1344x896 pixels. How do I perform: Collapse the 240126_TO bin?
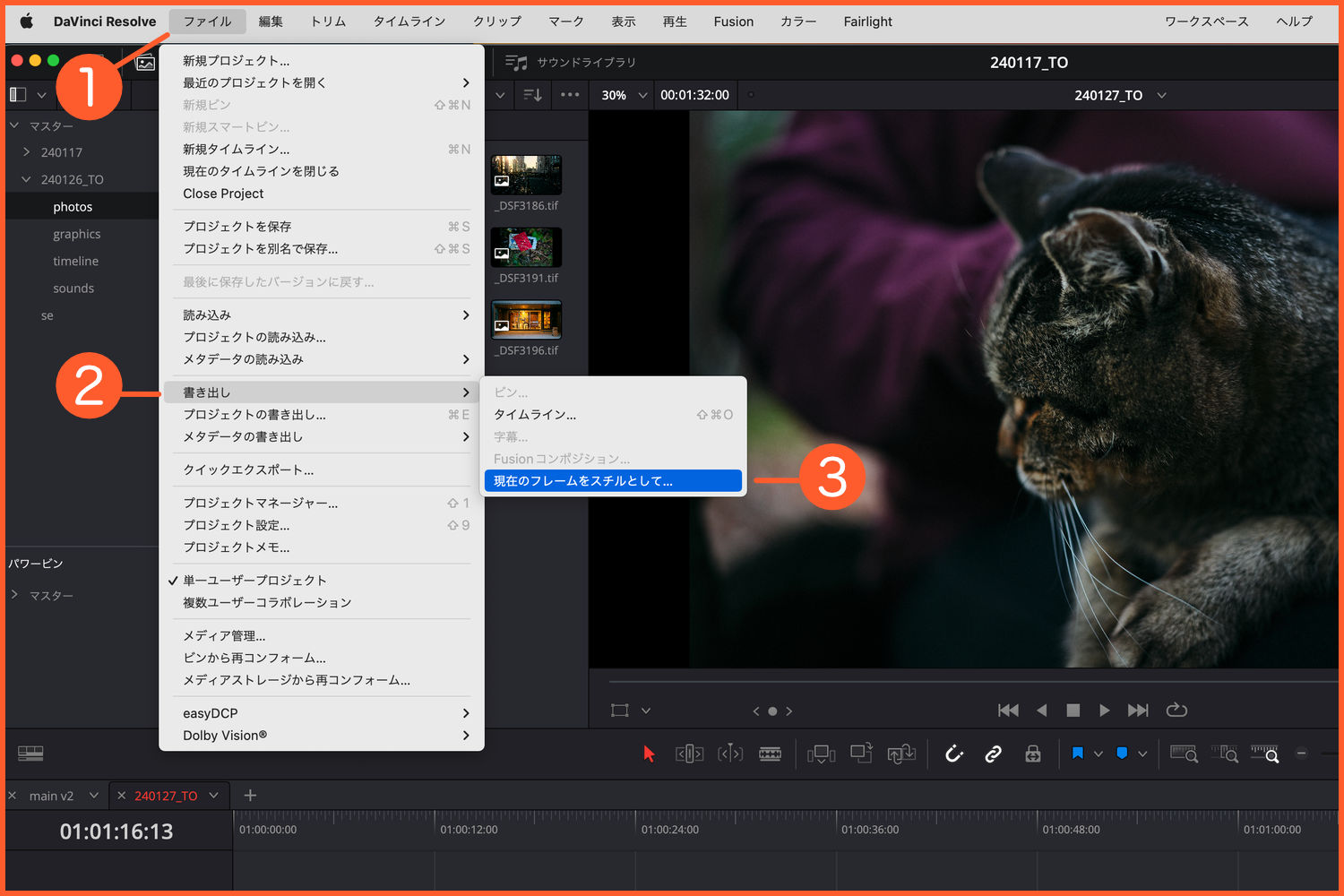[26, 179]
